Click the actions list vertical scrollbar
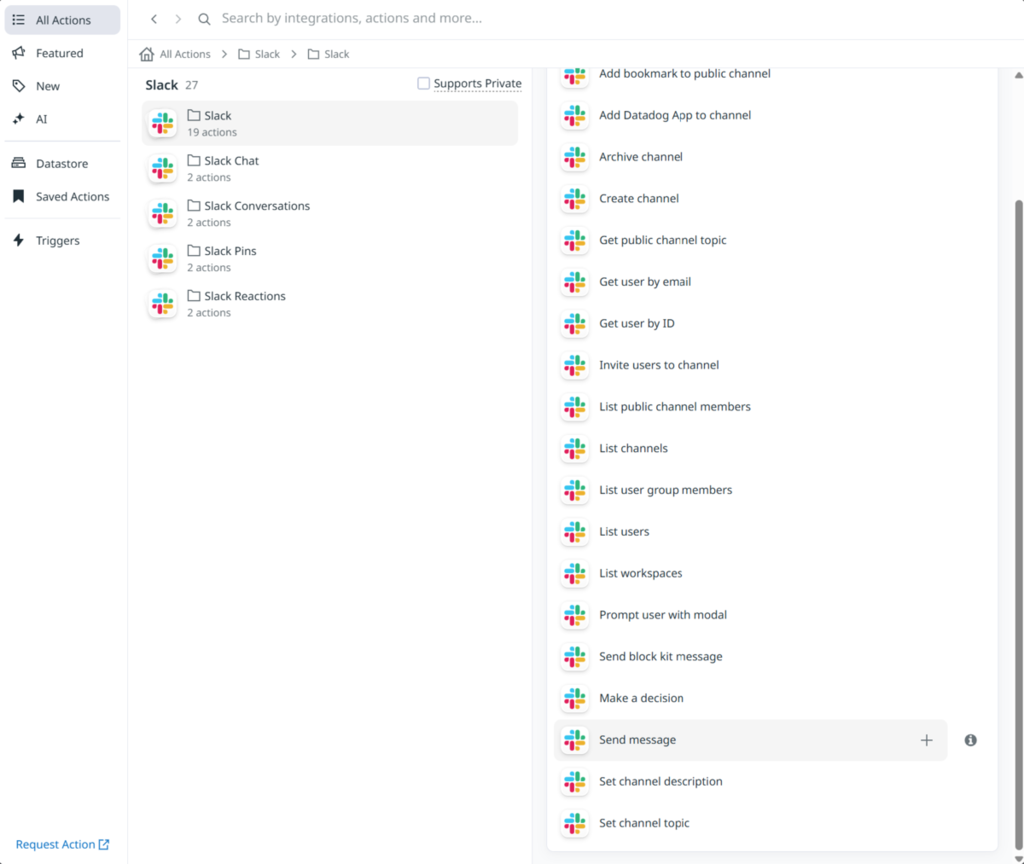The width and height of the screenshot is (1024, 864). pos(1018,522)
